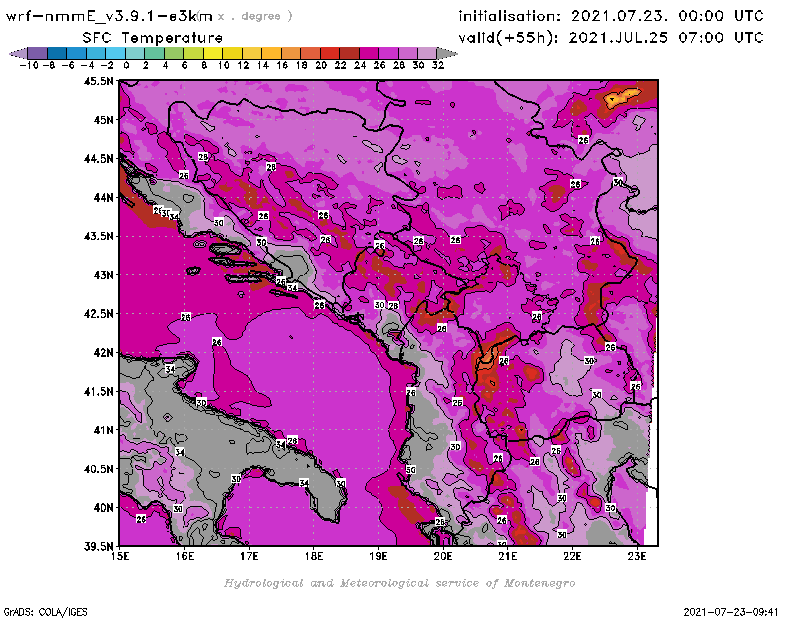Screen dimensions: 800x618
Task: Click the magenta 24 to 26 legend swatch
Action: pos(368,53)
